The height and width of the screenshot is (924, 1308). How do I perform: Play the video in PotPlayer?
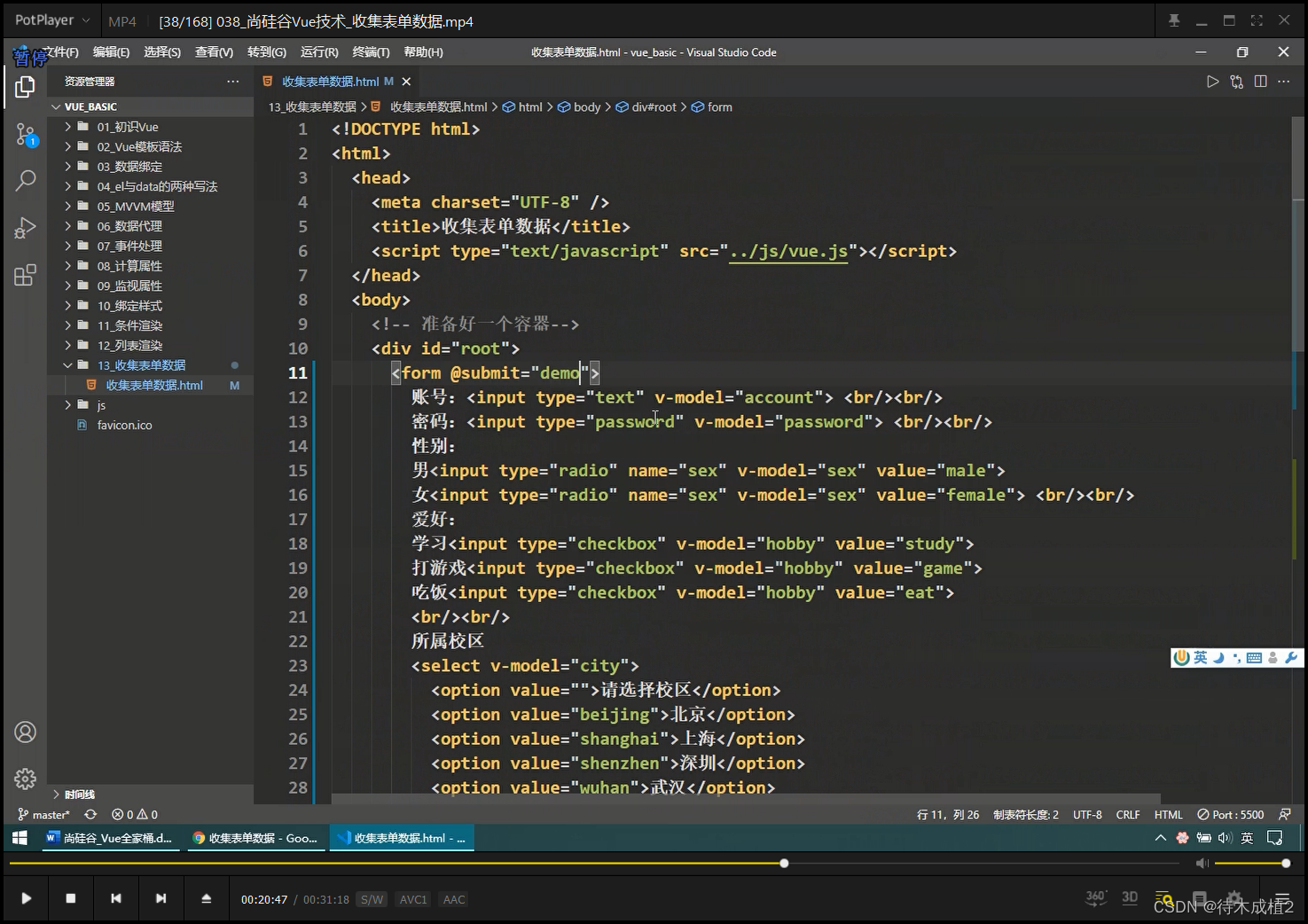[26, 898]
